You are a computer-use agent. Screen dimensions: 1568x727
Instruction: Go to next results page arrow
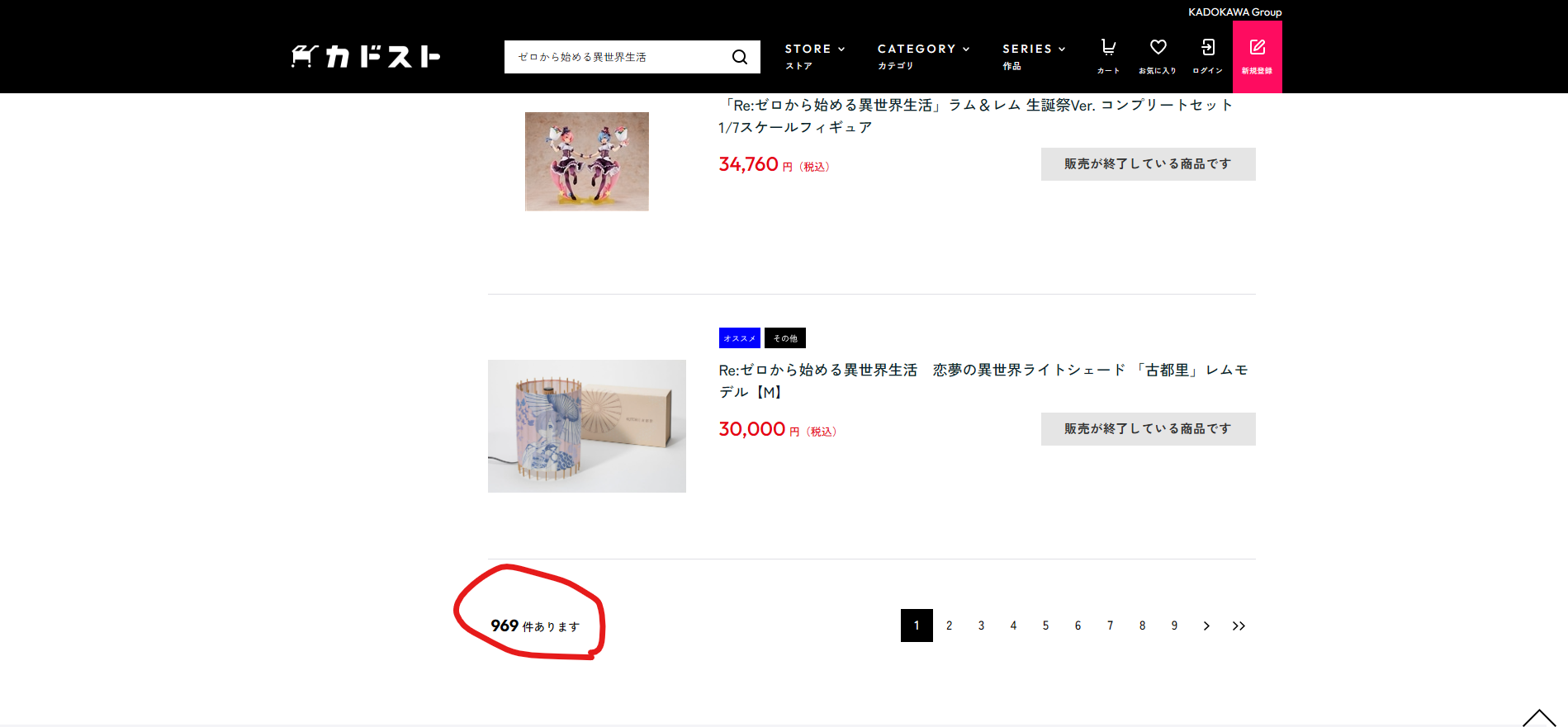click(x=1206, y=626)
